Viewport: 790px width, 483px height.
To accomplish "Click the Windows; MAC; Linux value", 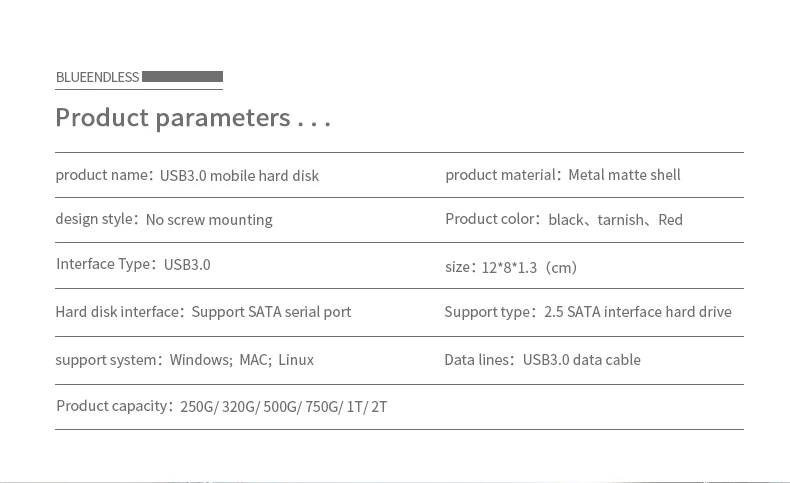I will (x=241, y=360).
